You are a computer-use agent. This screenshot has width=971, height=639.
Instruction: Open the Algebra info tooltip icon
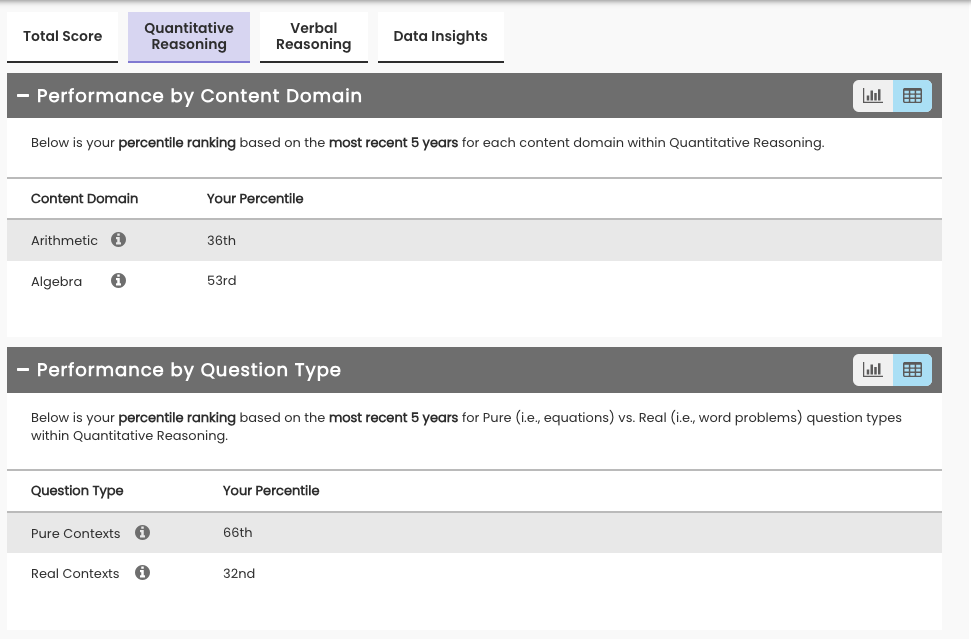pos(118,281)
